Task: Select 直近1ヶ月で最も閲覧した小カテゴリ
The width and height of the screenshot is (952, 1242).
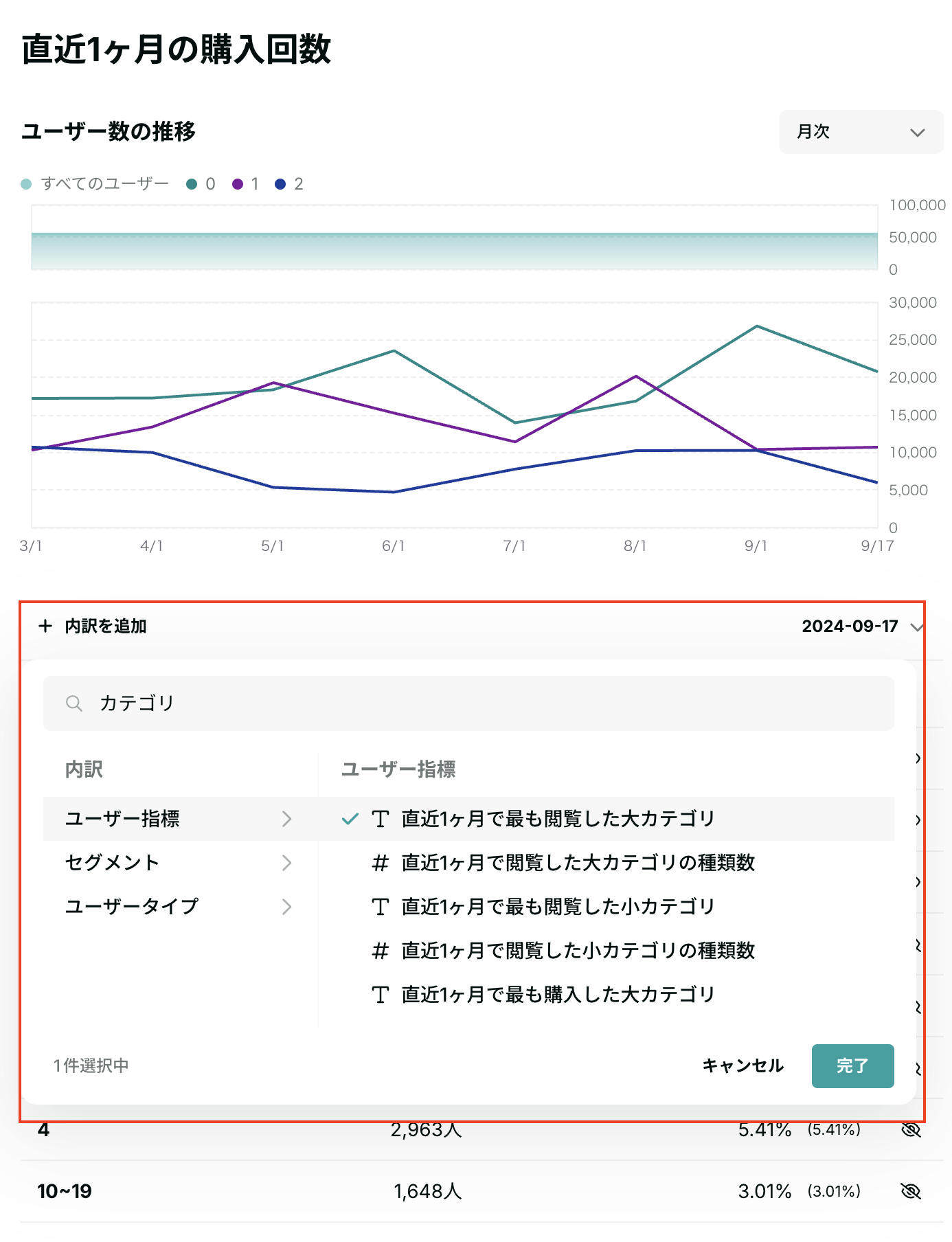Action: click(607, 907)
